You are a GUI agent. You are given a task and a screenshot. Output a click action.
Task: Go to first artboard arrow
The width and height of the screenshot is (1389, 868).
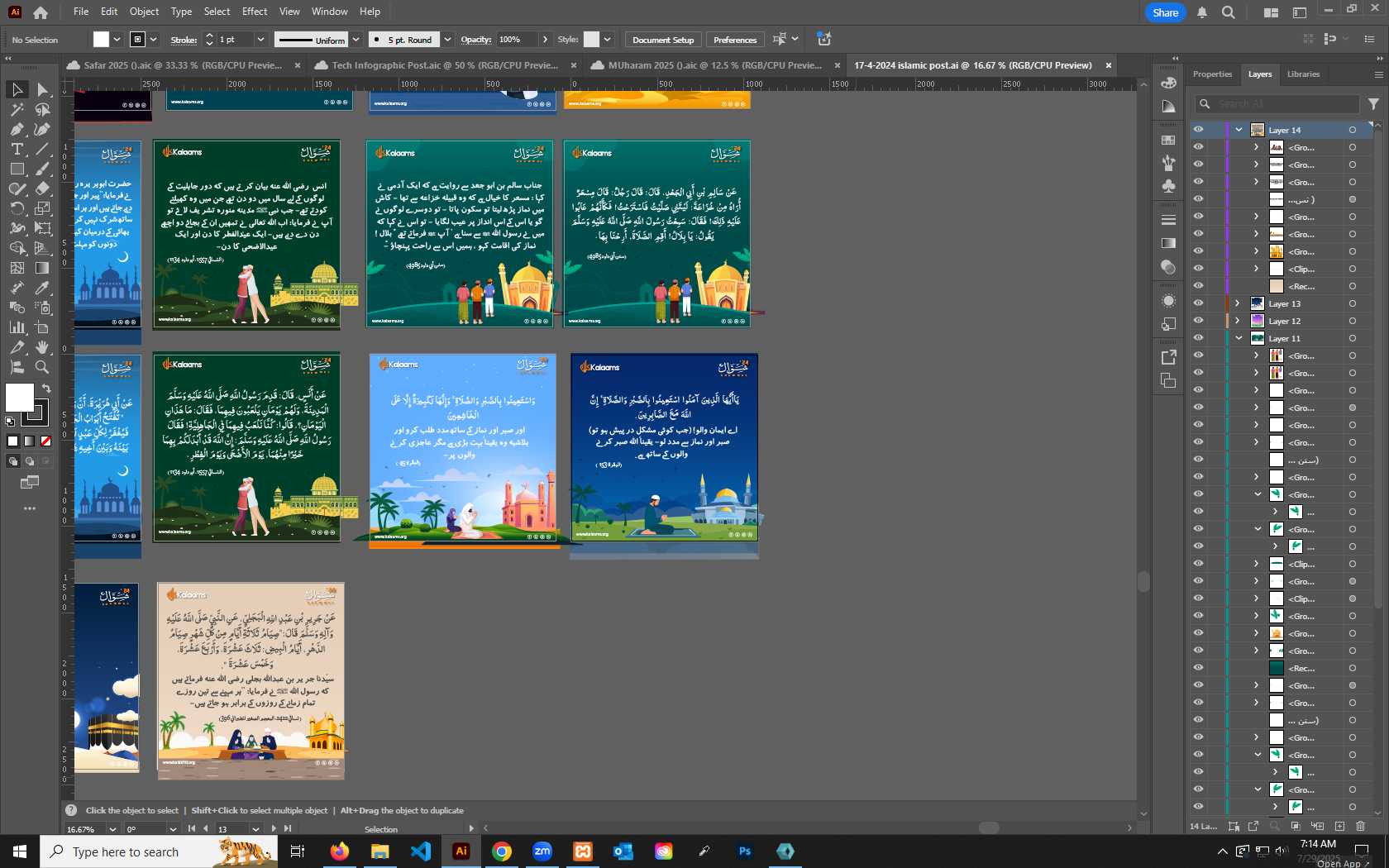(192, 828)
